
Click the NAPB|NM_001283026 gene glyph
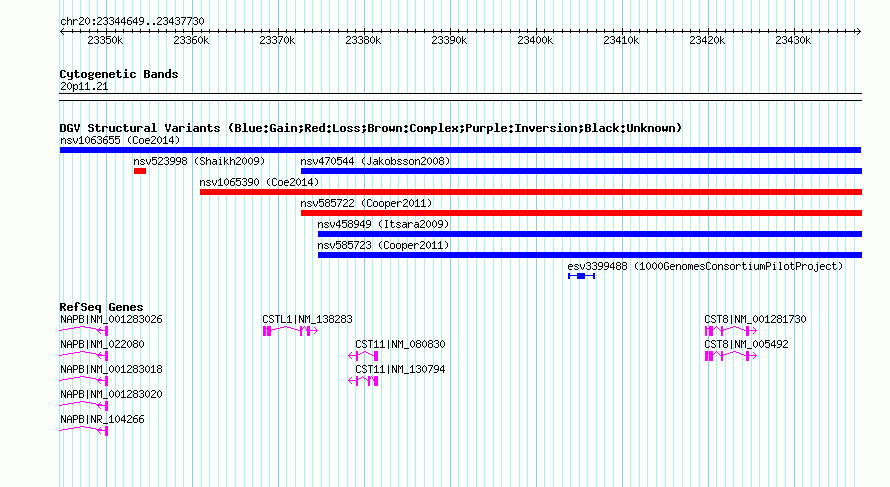click(x=83, y=330)
